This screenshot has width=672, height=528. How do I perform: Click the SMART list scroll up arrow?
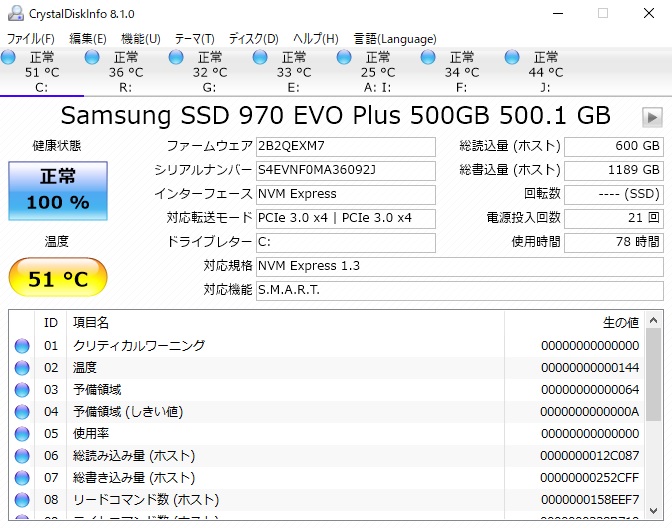pos(653,320)
